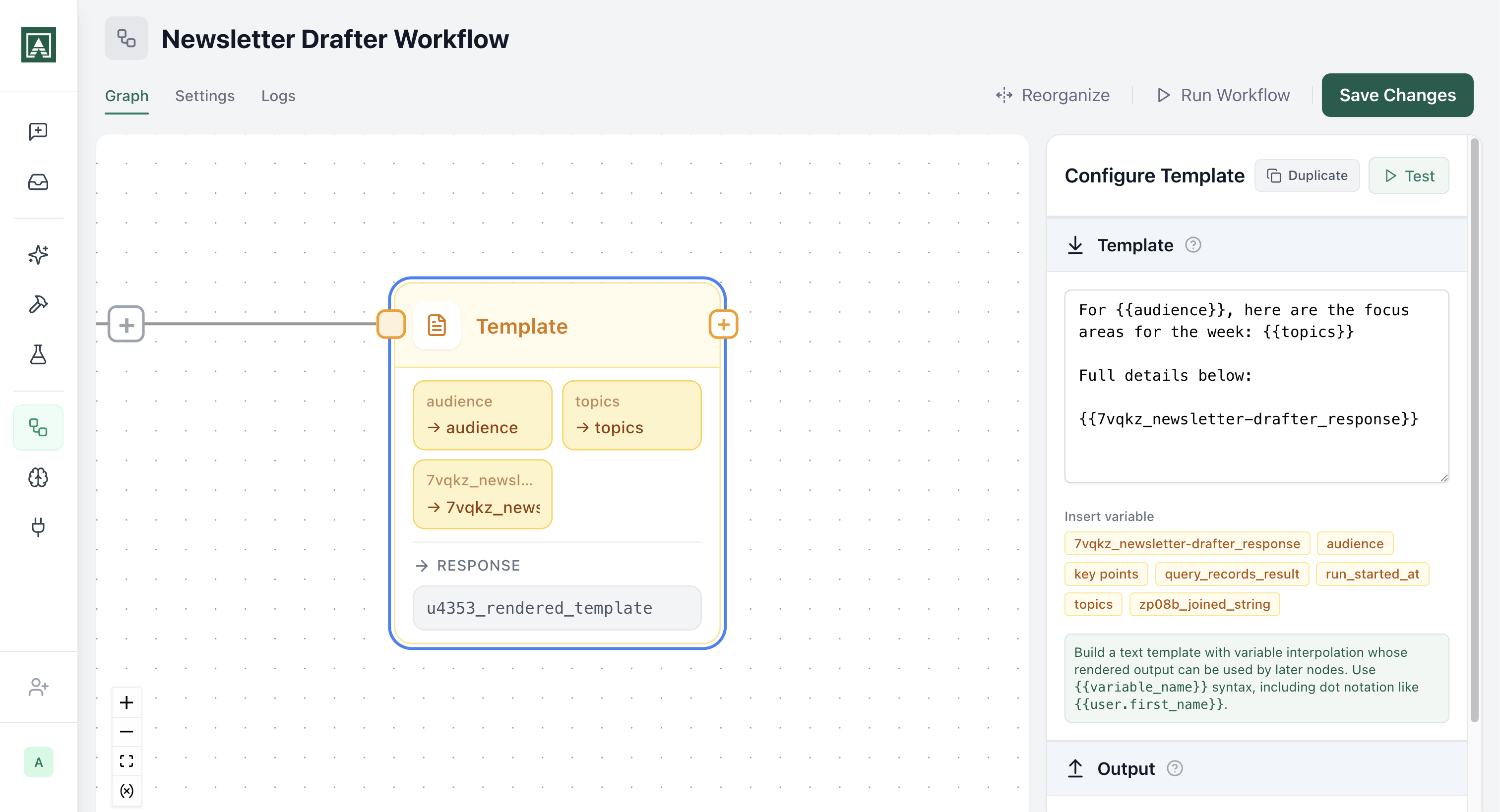1500x812 pixels.
Task: Click the sparkle AI icon in sidebar
Action: (38, 254)
